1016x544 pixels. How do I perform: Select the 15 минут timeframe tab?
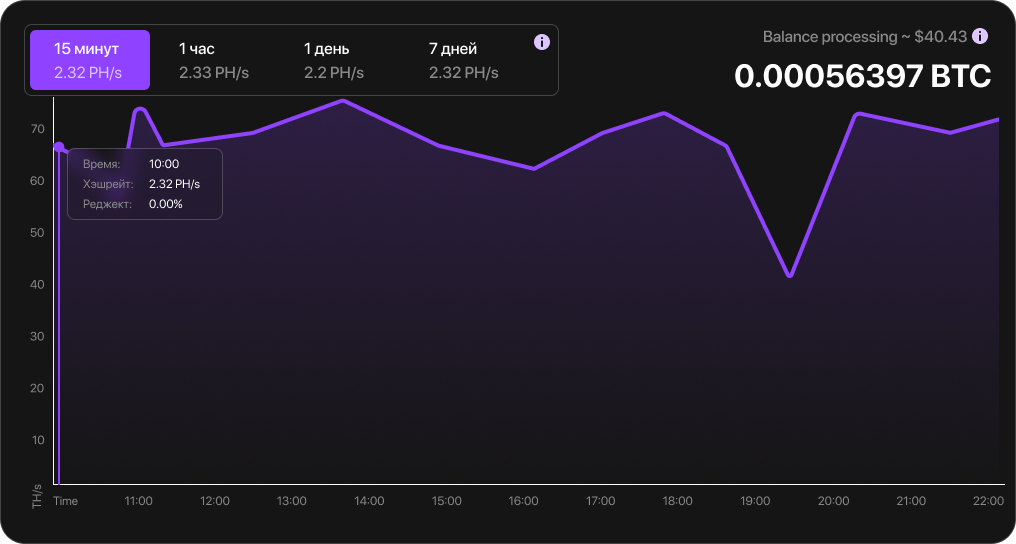[90, 60]
